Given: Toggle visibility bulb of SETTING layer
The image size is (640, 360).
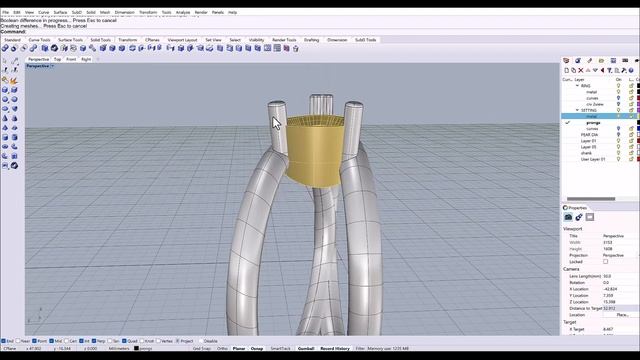Looking at the screenshot, I should point(618,110).
